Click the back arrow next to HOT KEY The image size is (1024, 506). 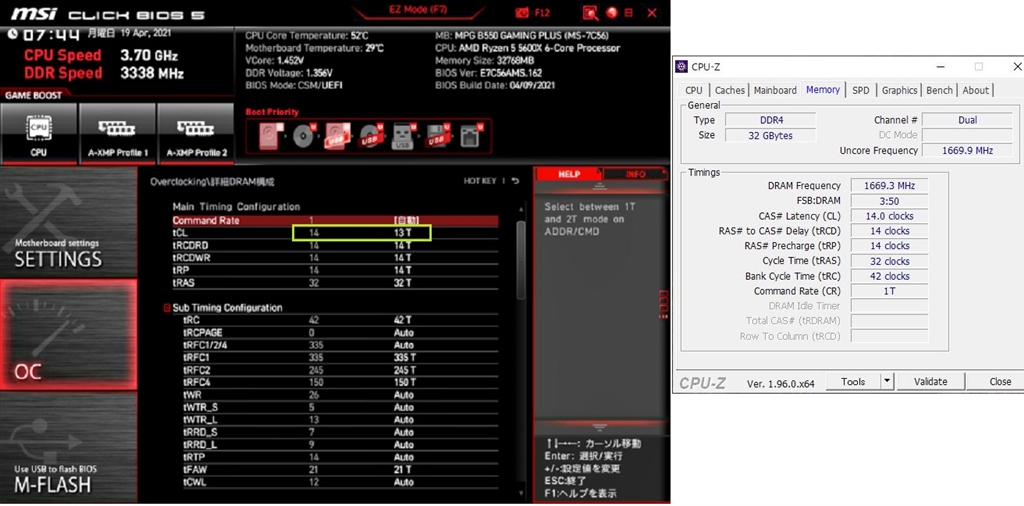[516, 181]
